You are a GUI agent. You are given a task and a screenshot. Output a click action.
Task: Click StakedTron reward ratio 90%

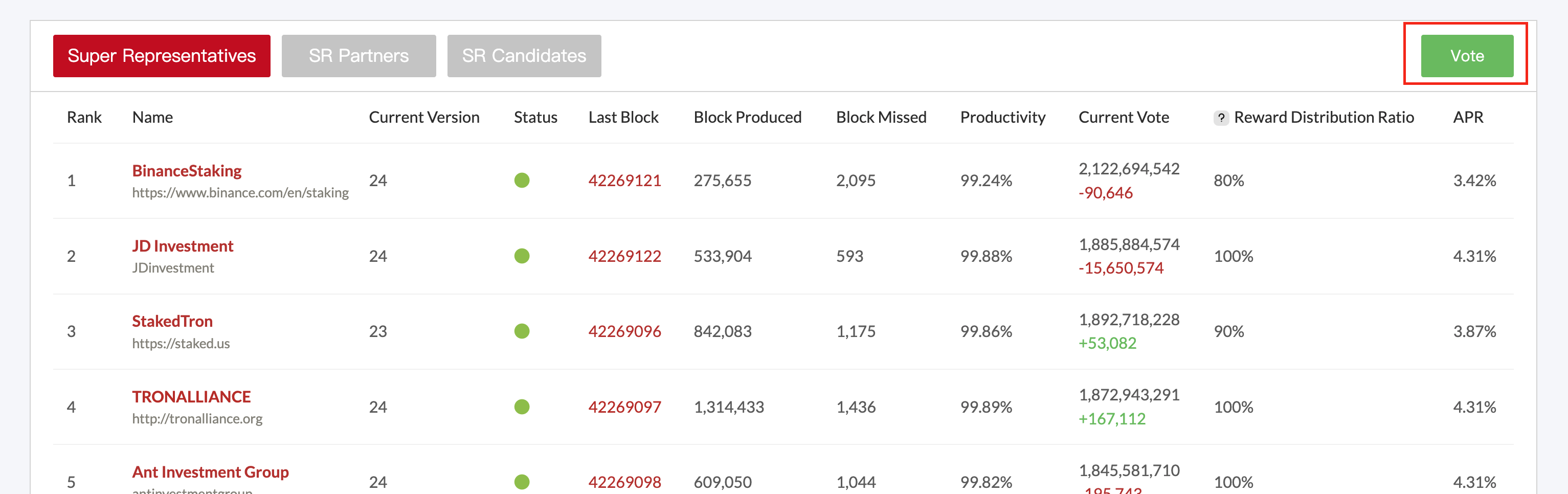[x=1229, y=331]
